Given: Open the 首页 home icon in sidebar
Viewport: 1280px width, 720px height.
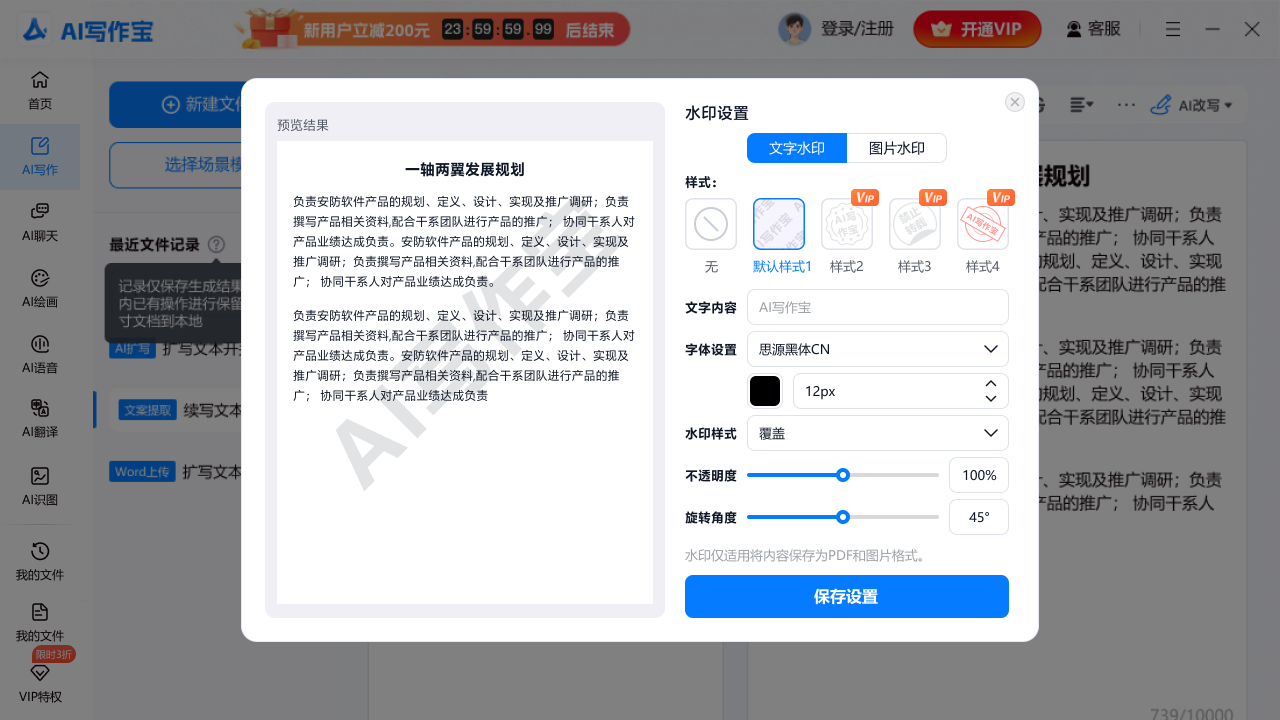Looking at the screenshot, I should click(x=40, y=80).
